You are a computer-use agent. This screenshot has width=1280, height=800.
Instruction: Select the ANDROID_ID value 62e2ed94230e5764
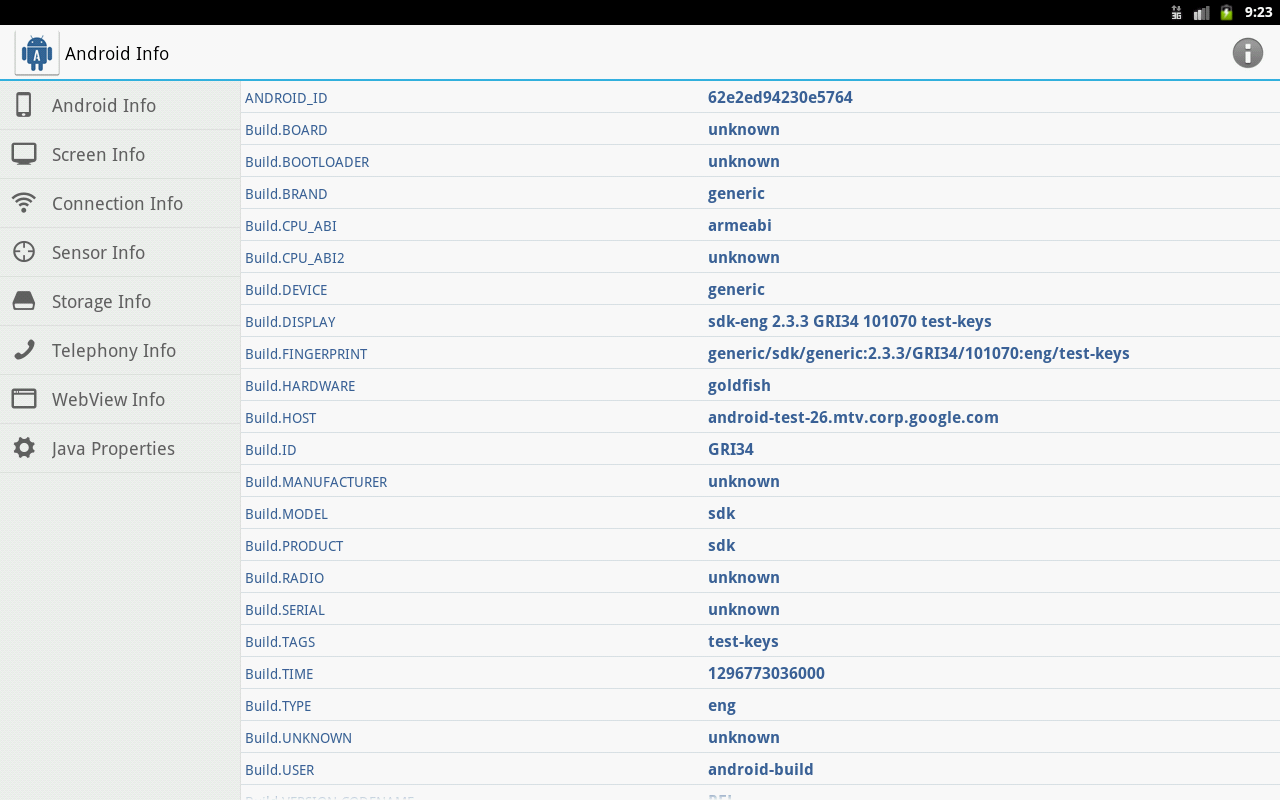click(x=780, y=97)
